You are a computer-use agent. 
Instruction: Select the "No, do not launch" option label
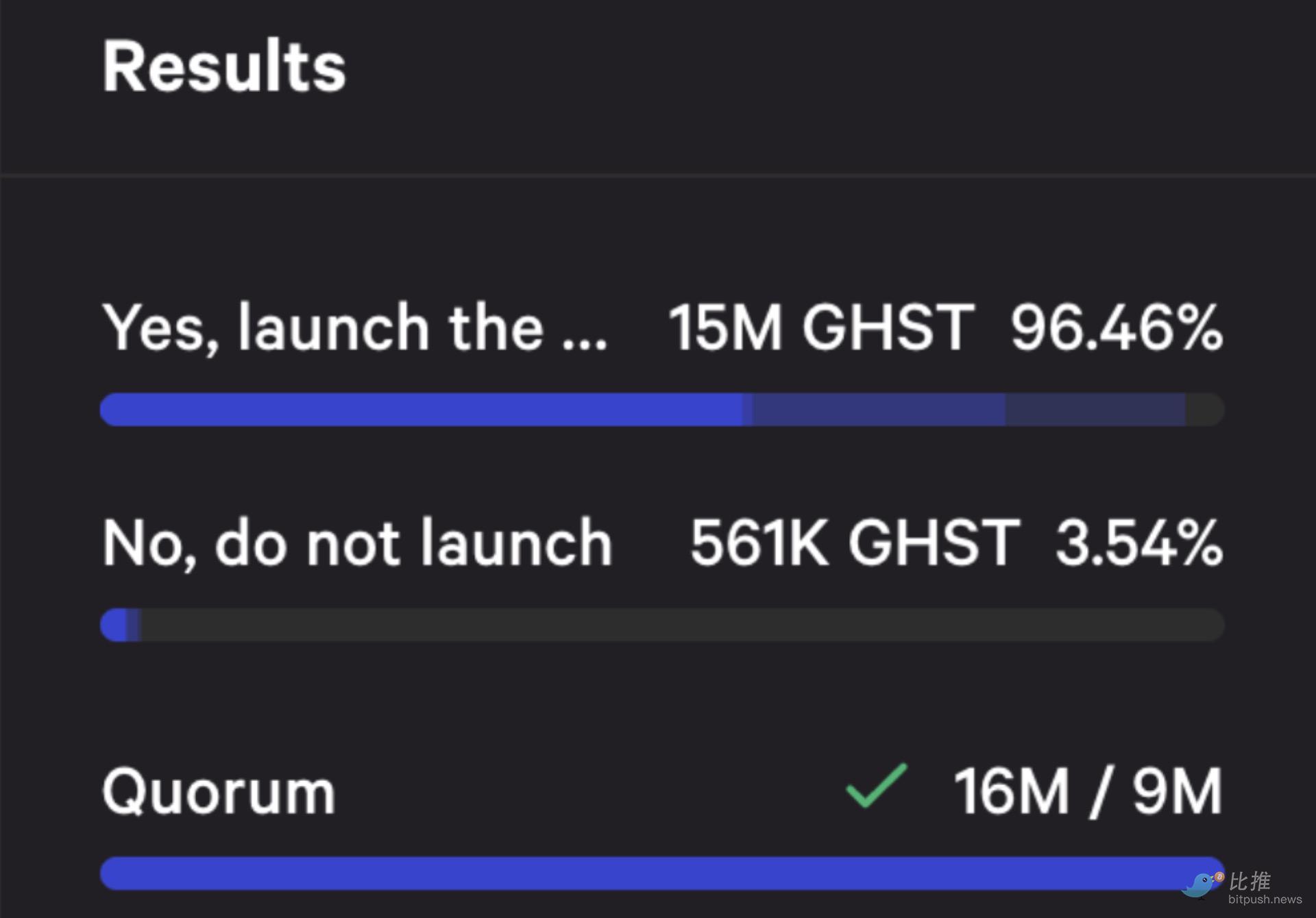click(x=357, y=543)
